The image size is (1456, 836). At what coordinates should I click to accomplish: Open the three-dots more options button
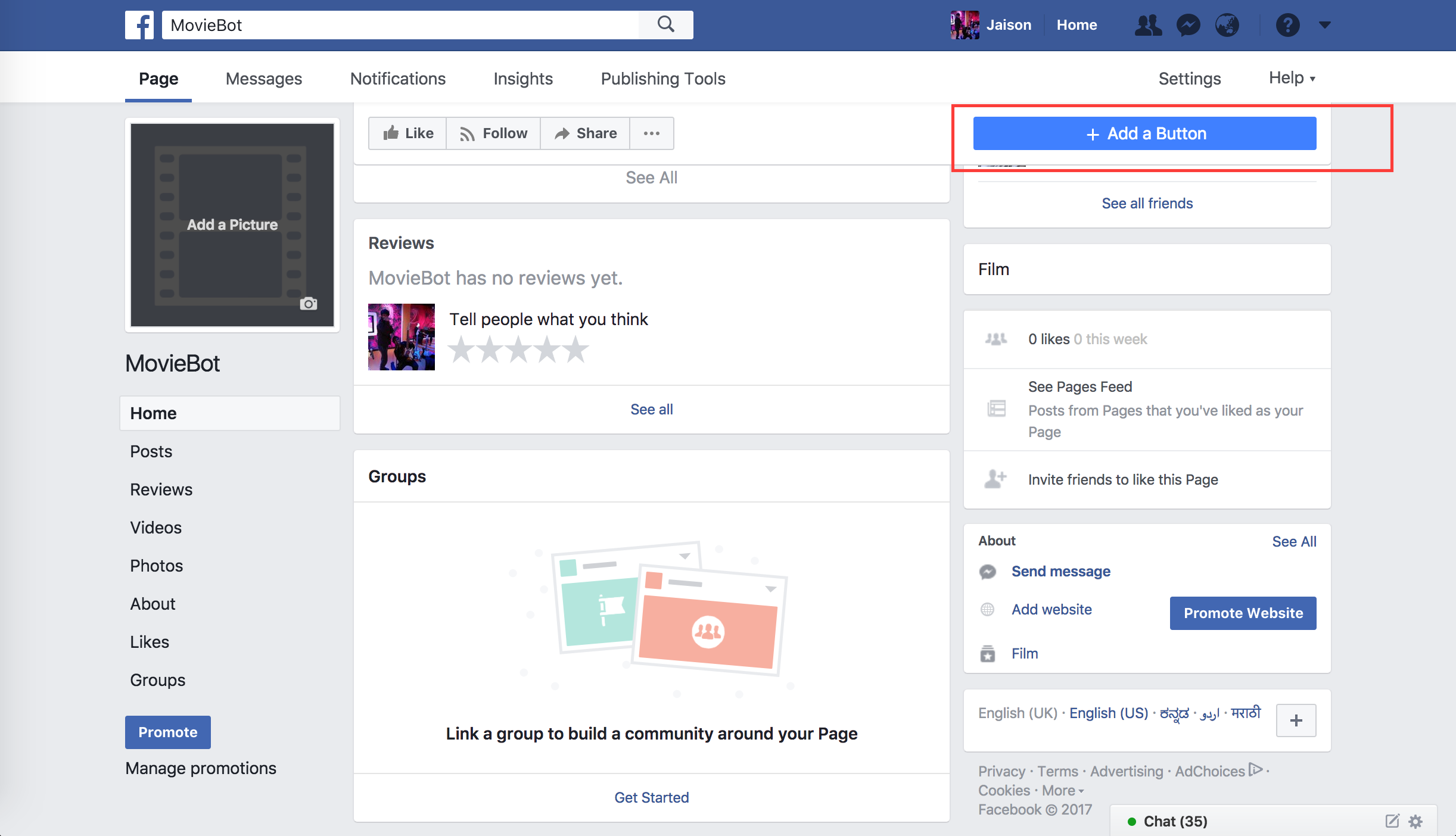point(651,133)
